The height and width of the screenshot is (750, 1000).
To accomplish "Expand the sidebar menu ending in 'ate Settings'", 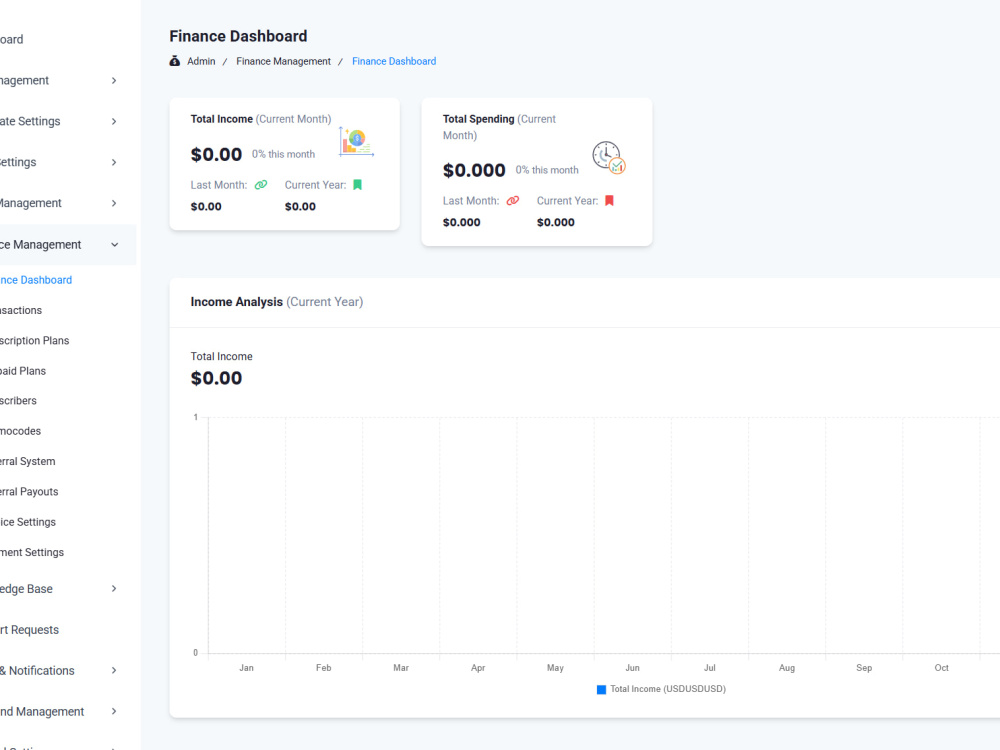I will tap(114, 121).
